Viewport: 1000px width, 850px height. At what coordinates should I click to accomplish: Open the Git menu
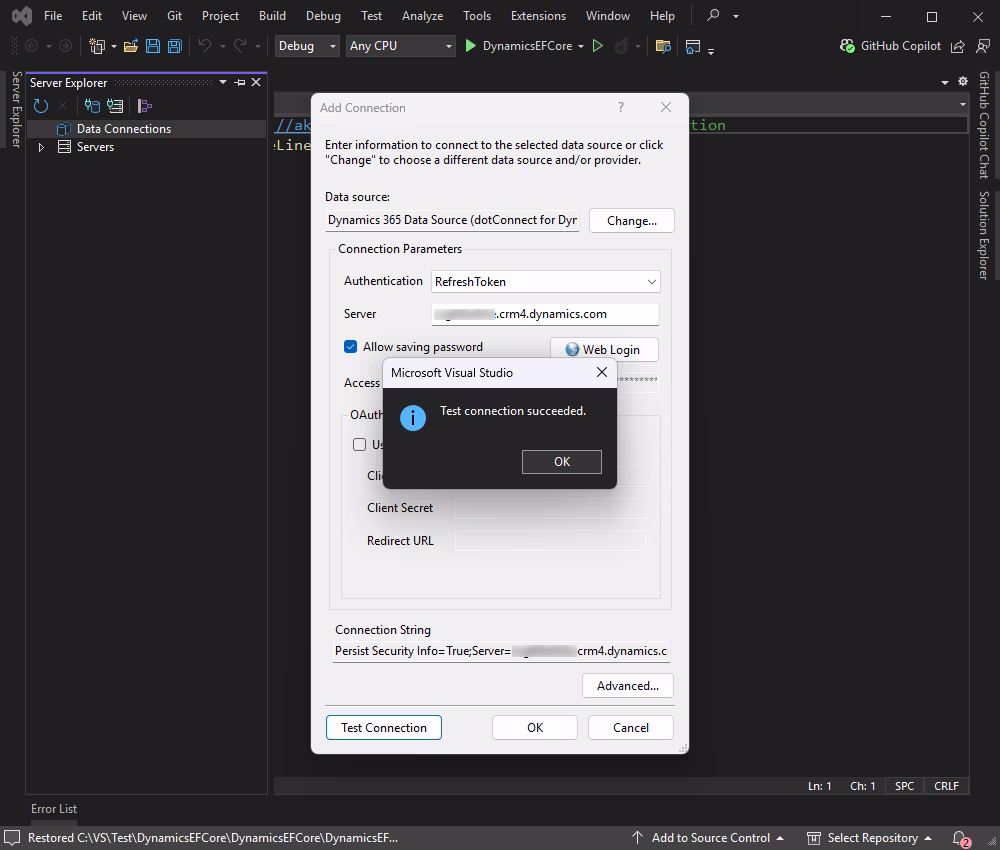[174, 16]
